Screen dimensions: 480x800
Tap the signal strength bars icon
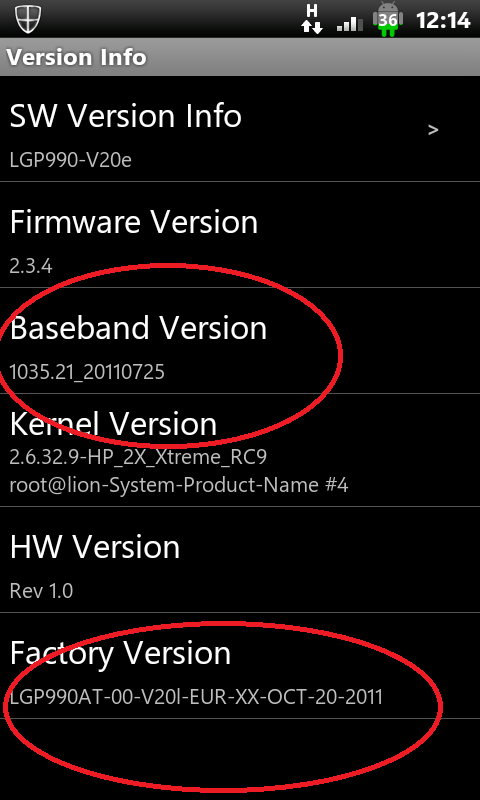350,23
